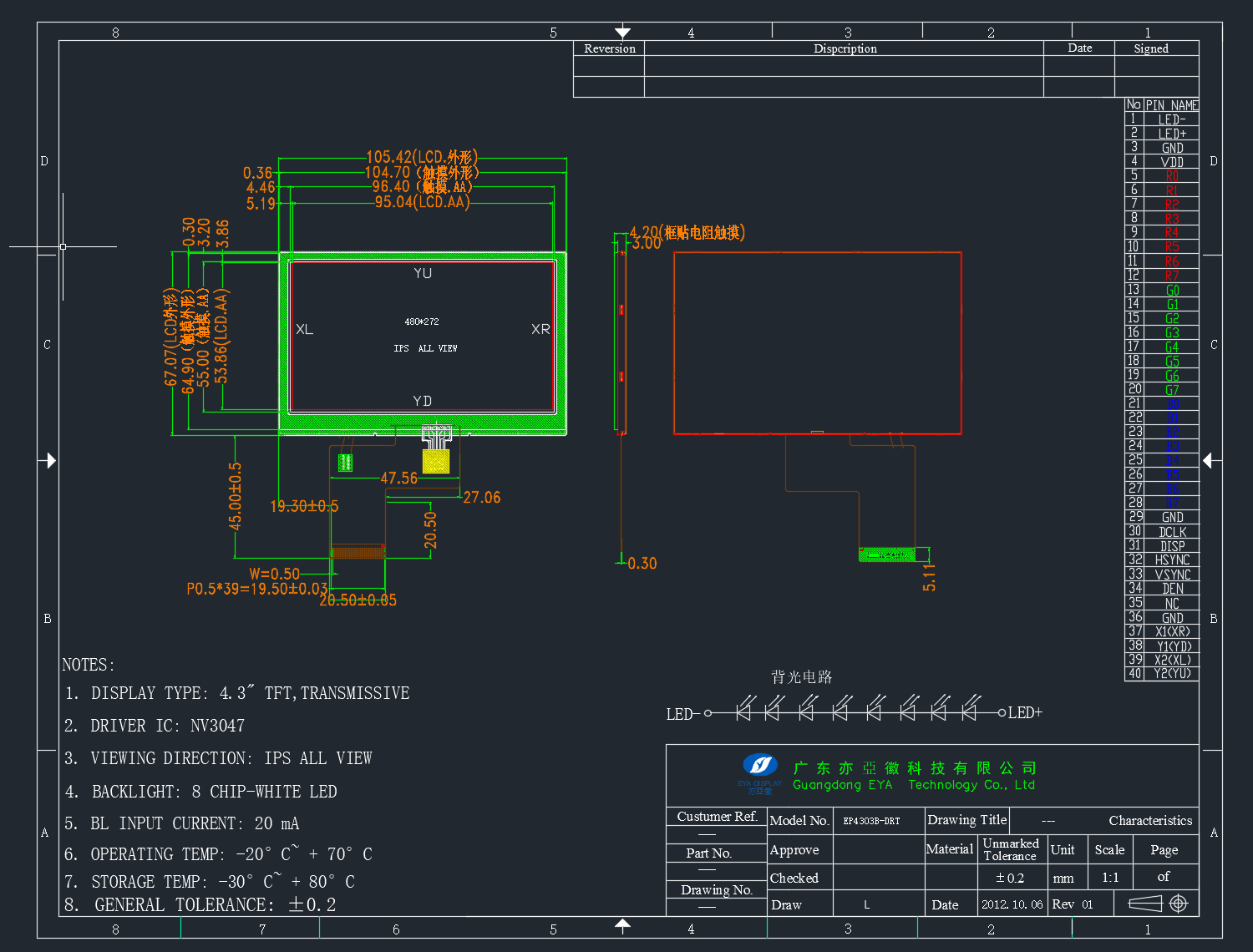
Task: Click the '背光电路' backlight circuit title
Action: point(802,676)
